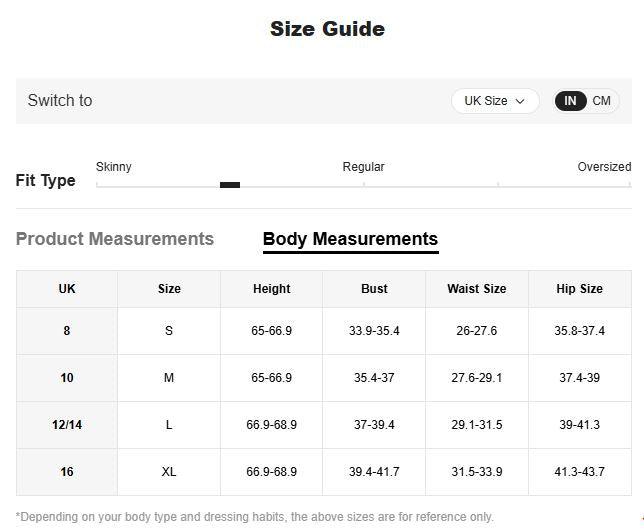The width and height of the screenshot is (644, 529).
Task: Click the Hip Size column header
Action: coord(579,289)
